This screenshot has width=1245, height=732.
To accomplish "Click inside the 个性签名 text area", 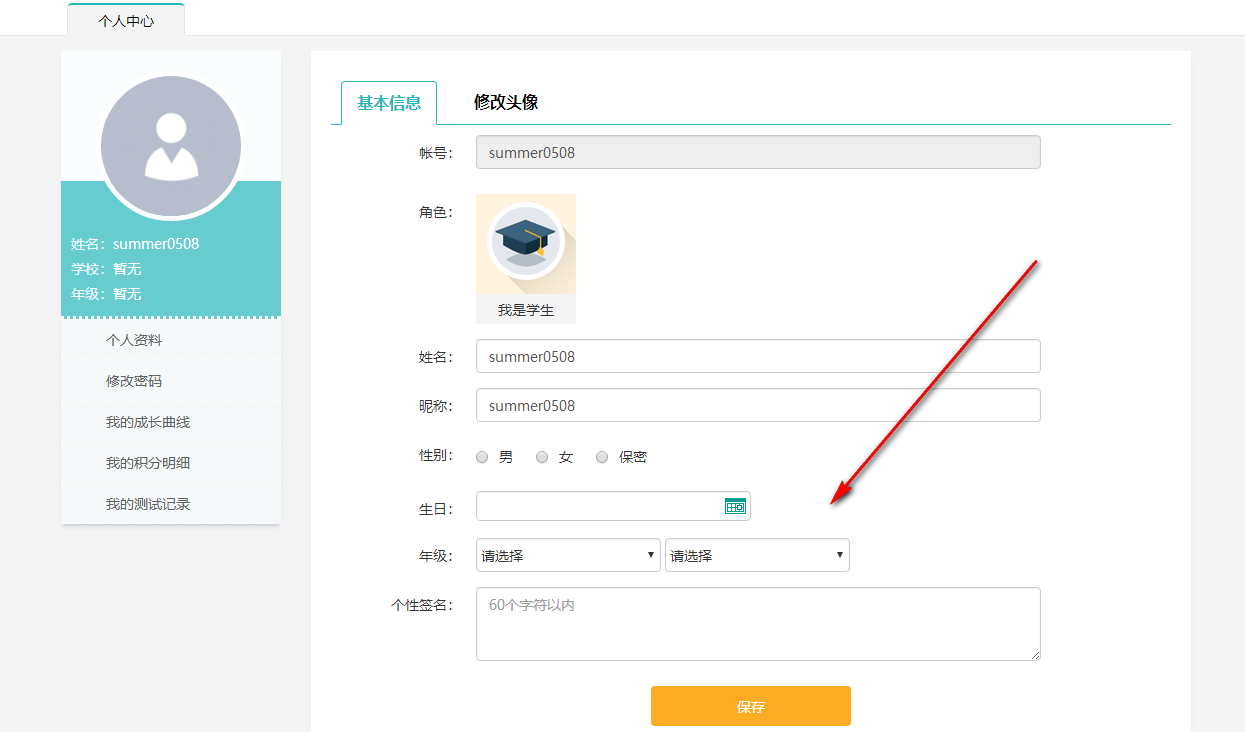I will (757, 622).
